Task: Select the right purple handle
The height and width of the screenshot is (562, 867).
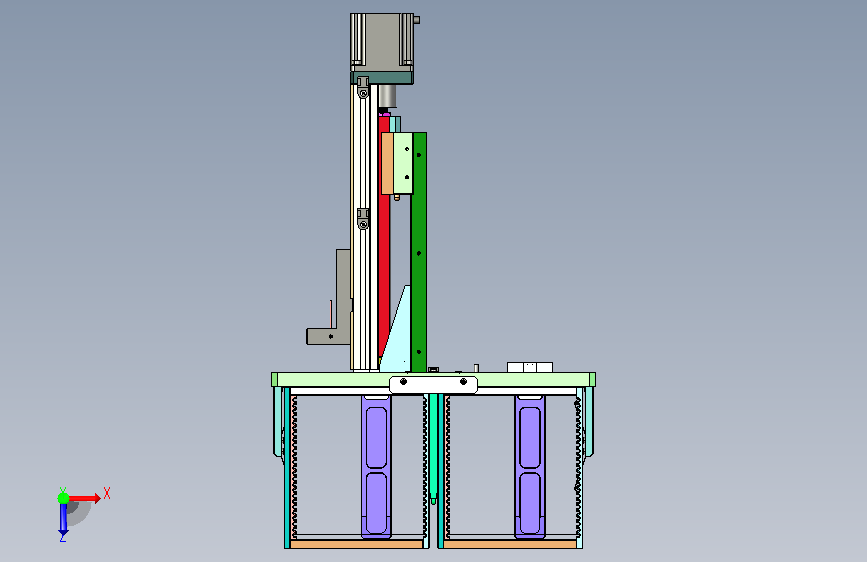Action: click(x=530, y=466)
